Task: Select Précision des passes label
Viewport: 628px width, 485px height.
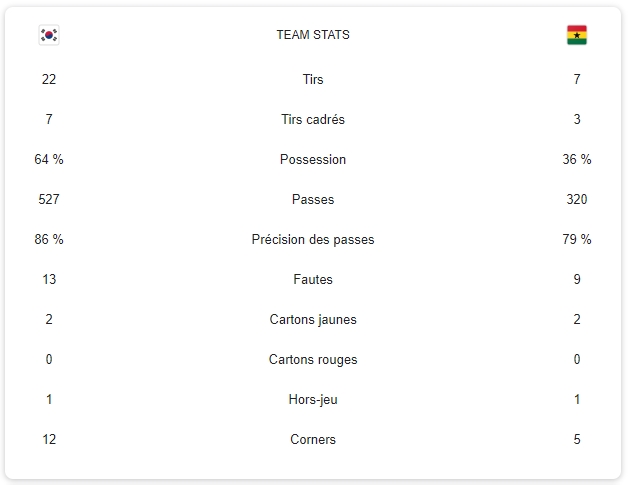Action: pos(313,240)
